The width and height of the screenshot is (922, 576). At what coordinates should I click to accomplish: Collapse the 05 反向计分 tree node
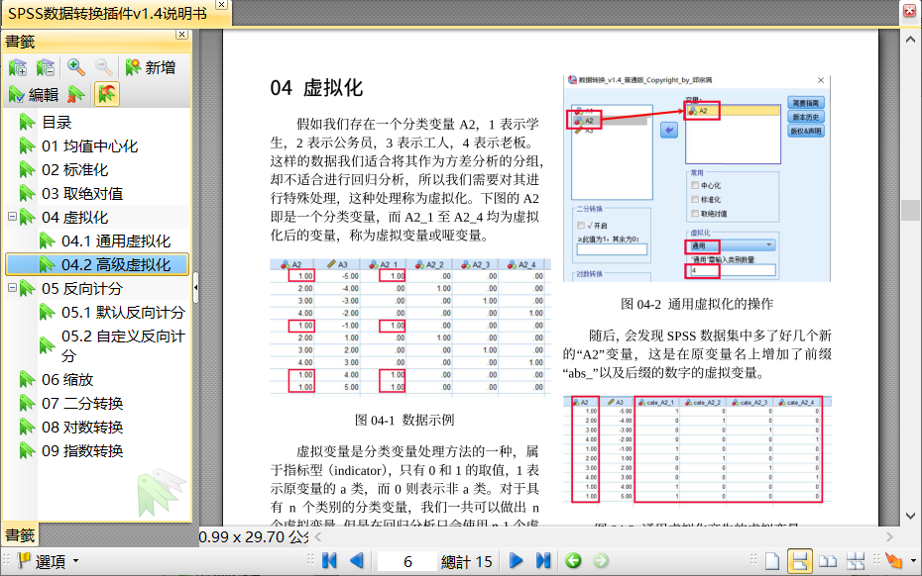tap(12, 288)
